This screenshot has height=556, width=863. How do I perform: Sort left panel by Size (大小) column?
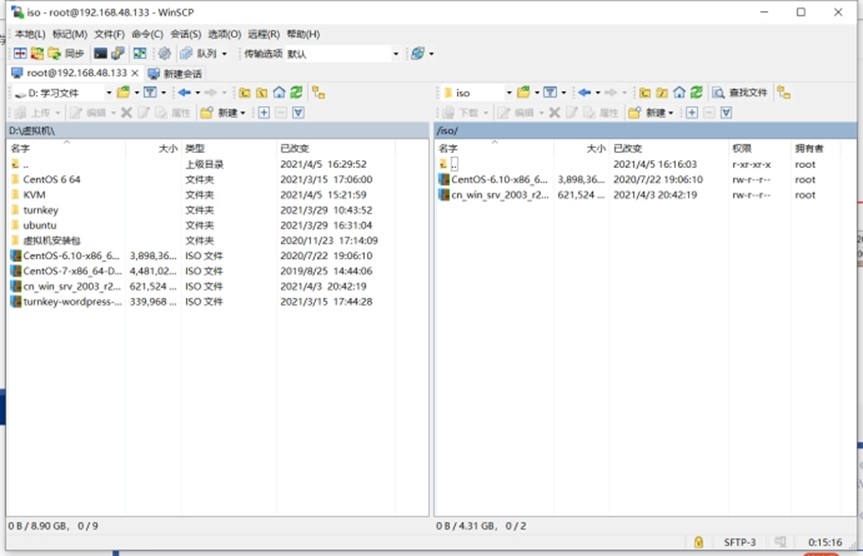point(154,148)
